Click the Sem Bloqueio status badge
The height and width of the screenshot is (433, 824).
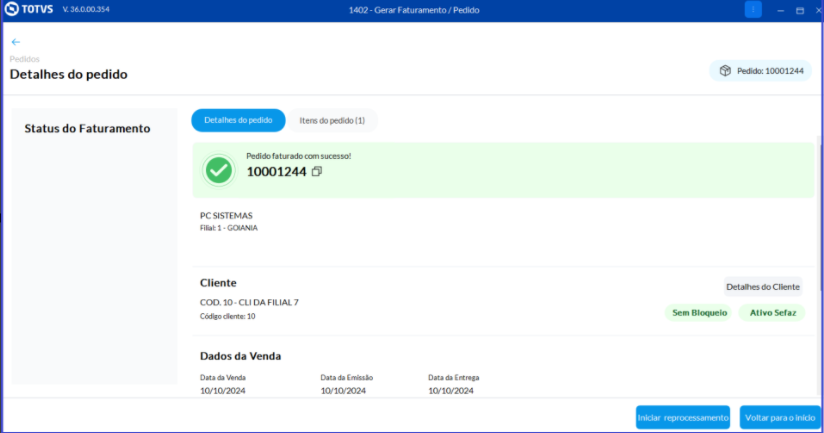tap(699, 313)
